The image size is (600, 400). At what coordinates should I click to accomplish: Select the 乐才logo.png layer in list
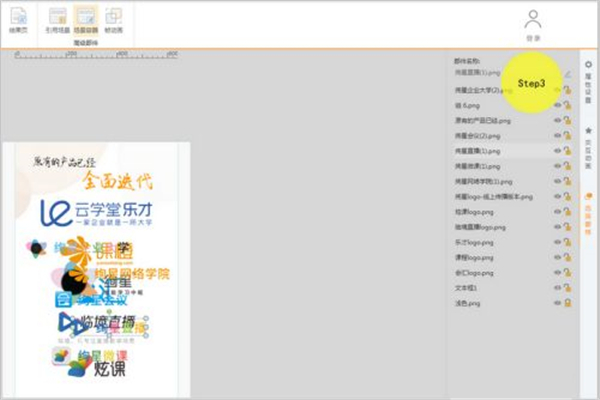pyautogui.click(x=474, y=242)
